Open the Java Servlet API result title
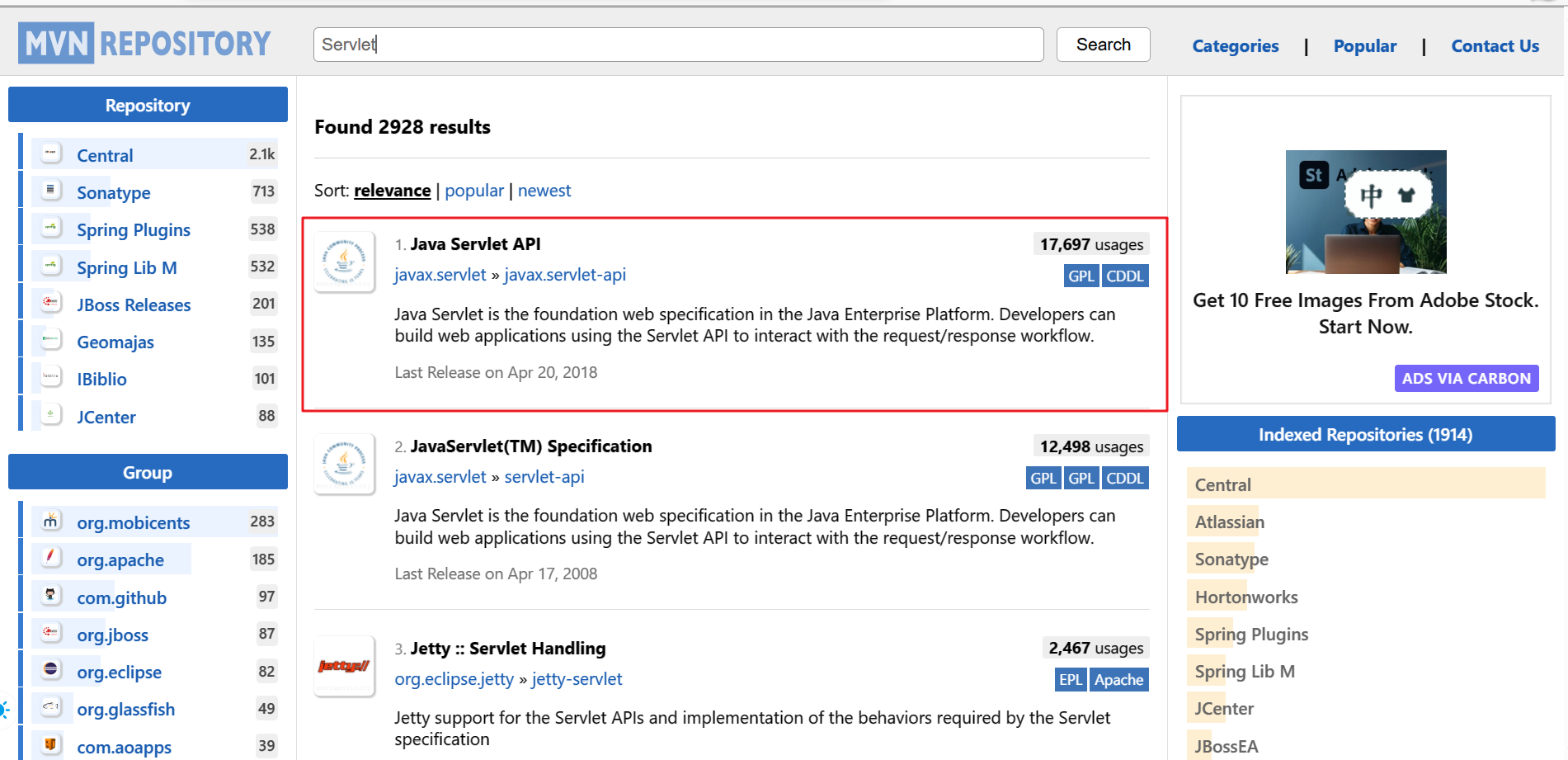1568x760 pixels. pos(475,244)
